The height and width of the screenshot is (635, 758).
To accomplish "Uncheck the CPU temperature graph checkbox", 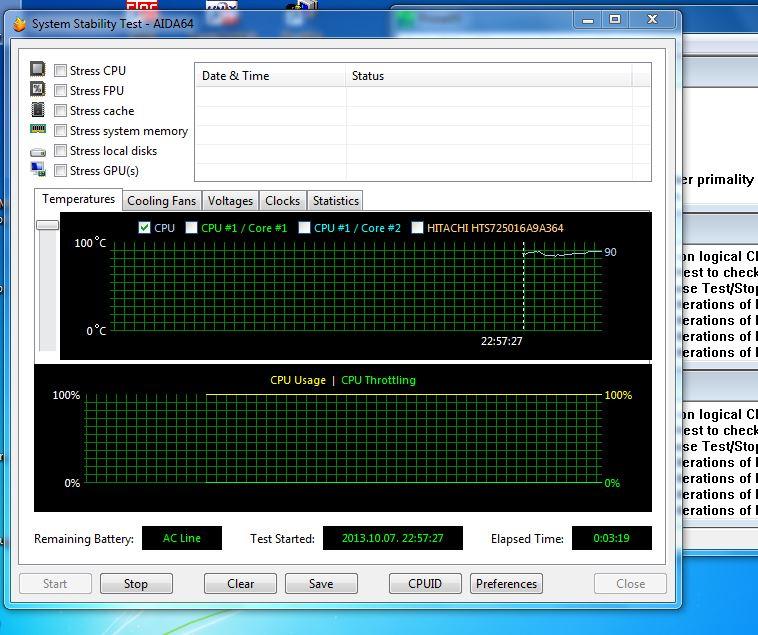I will pos(144,228).
